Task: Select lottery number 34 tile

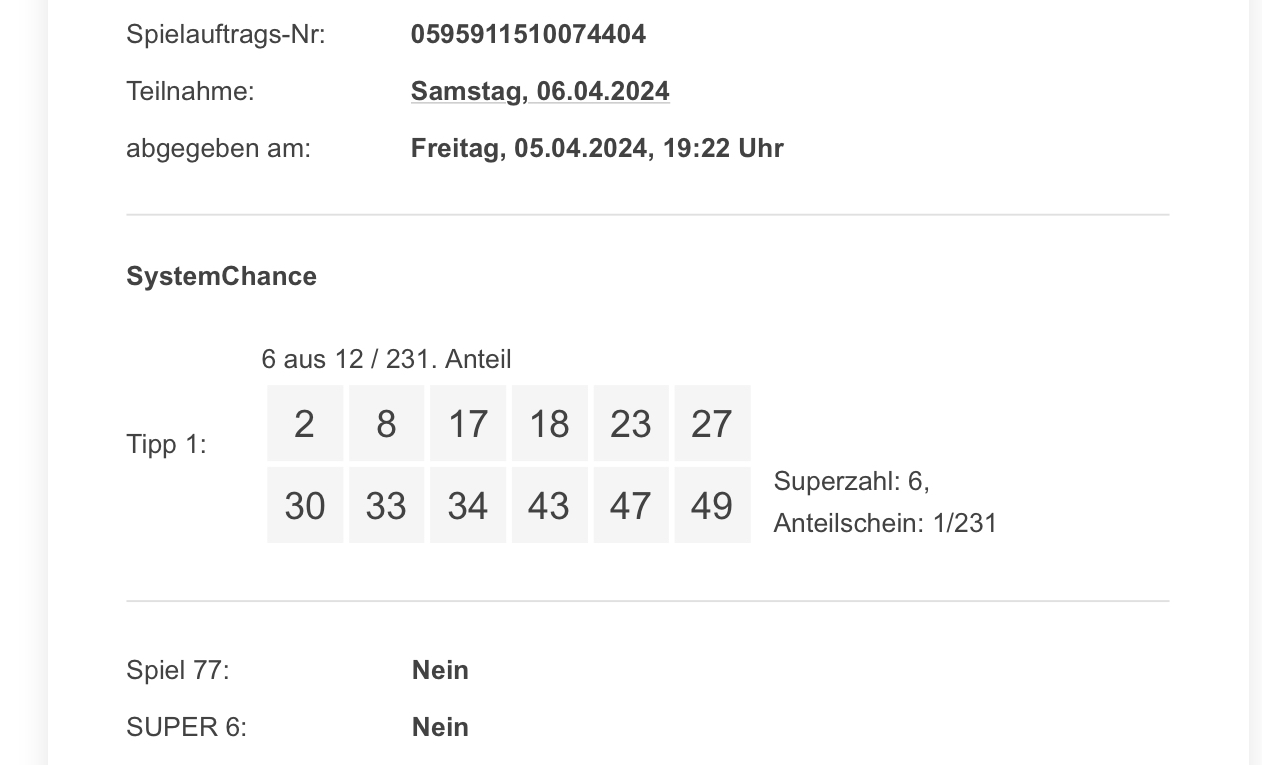Action: tap(468, 505)
